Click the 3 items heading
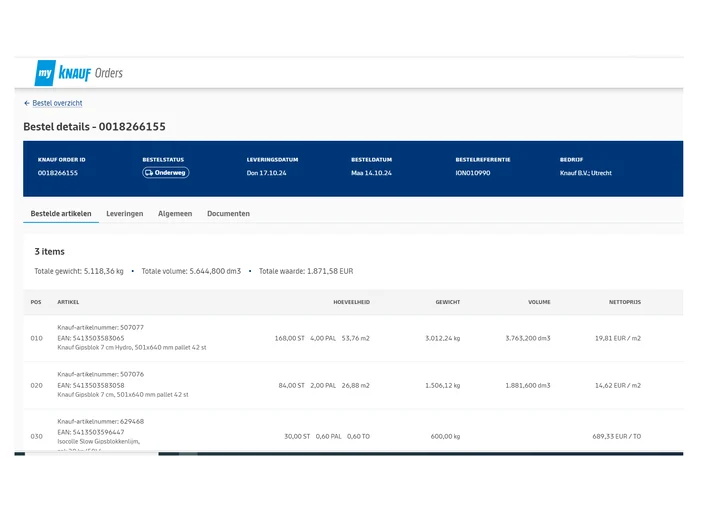 click(x=49, y=252)
